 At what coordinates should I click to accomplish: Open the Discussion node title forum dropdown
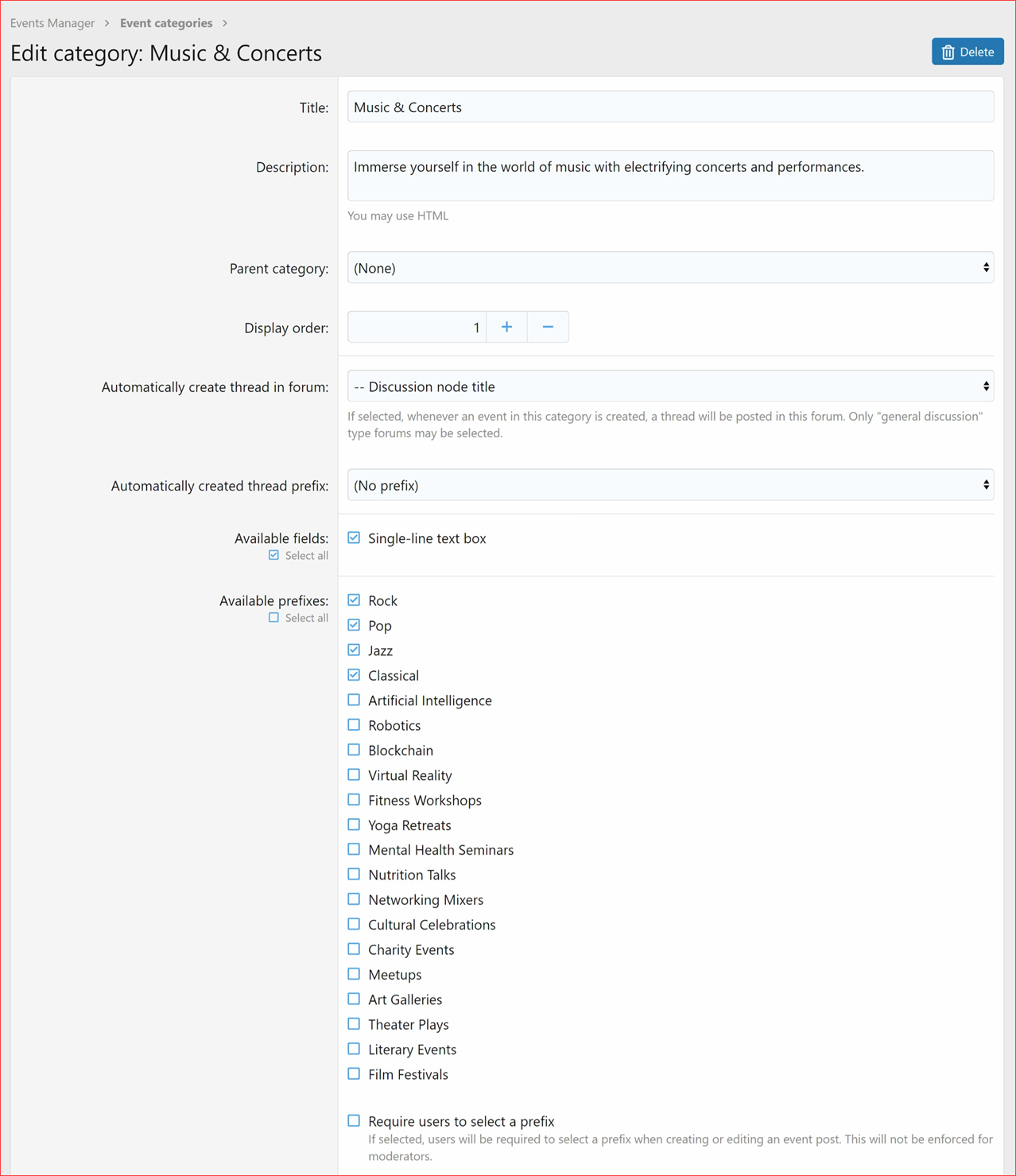click(669, 386)
